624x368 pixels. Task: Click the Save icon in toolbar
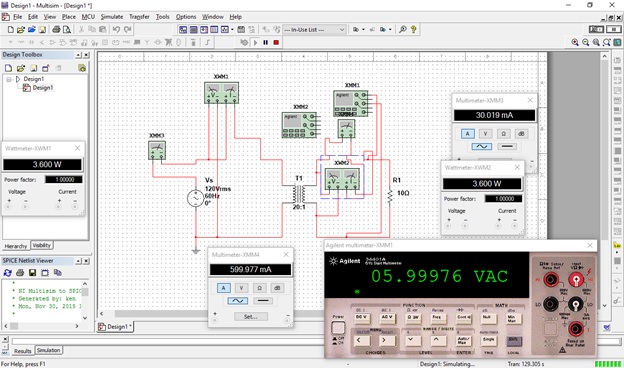click(42, 29)
